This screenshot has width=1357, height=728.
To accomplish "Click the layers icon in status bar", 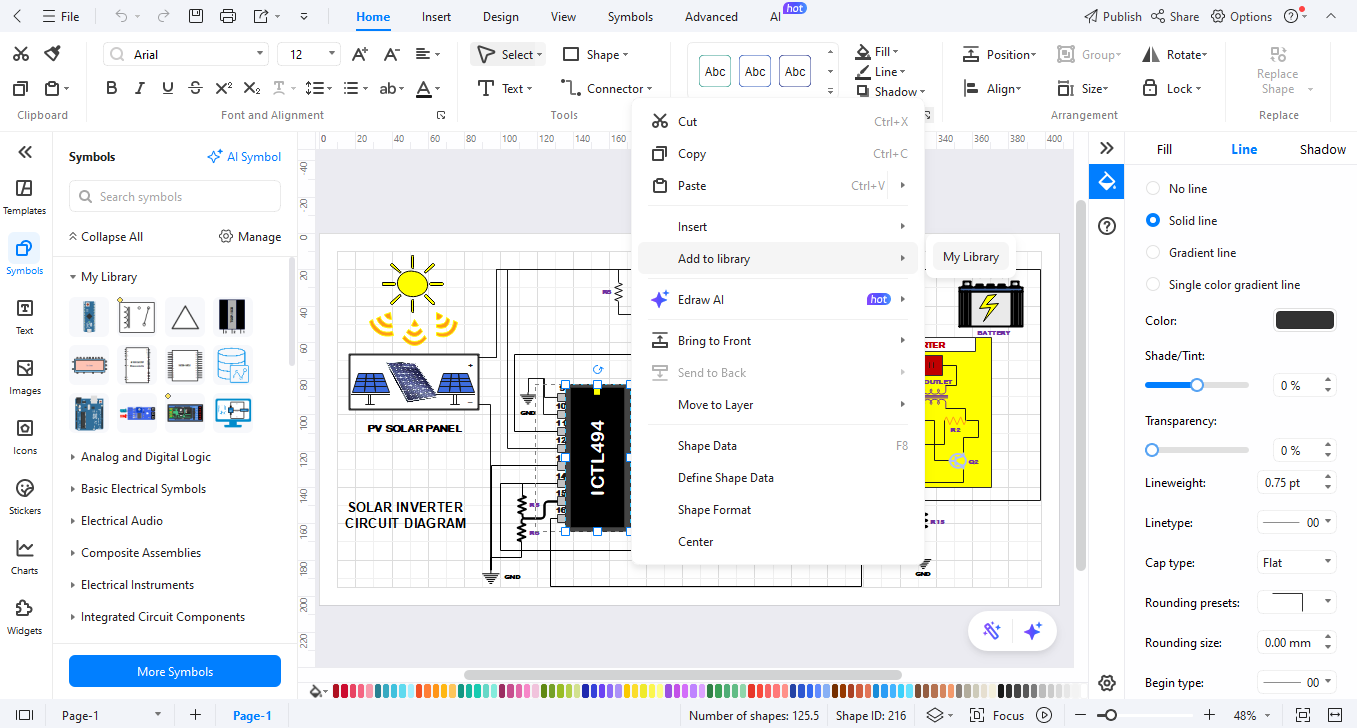I will (934, 715).
